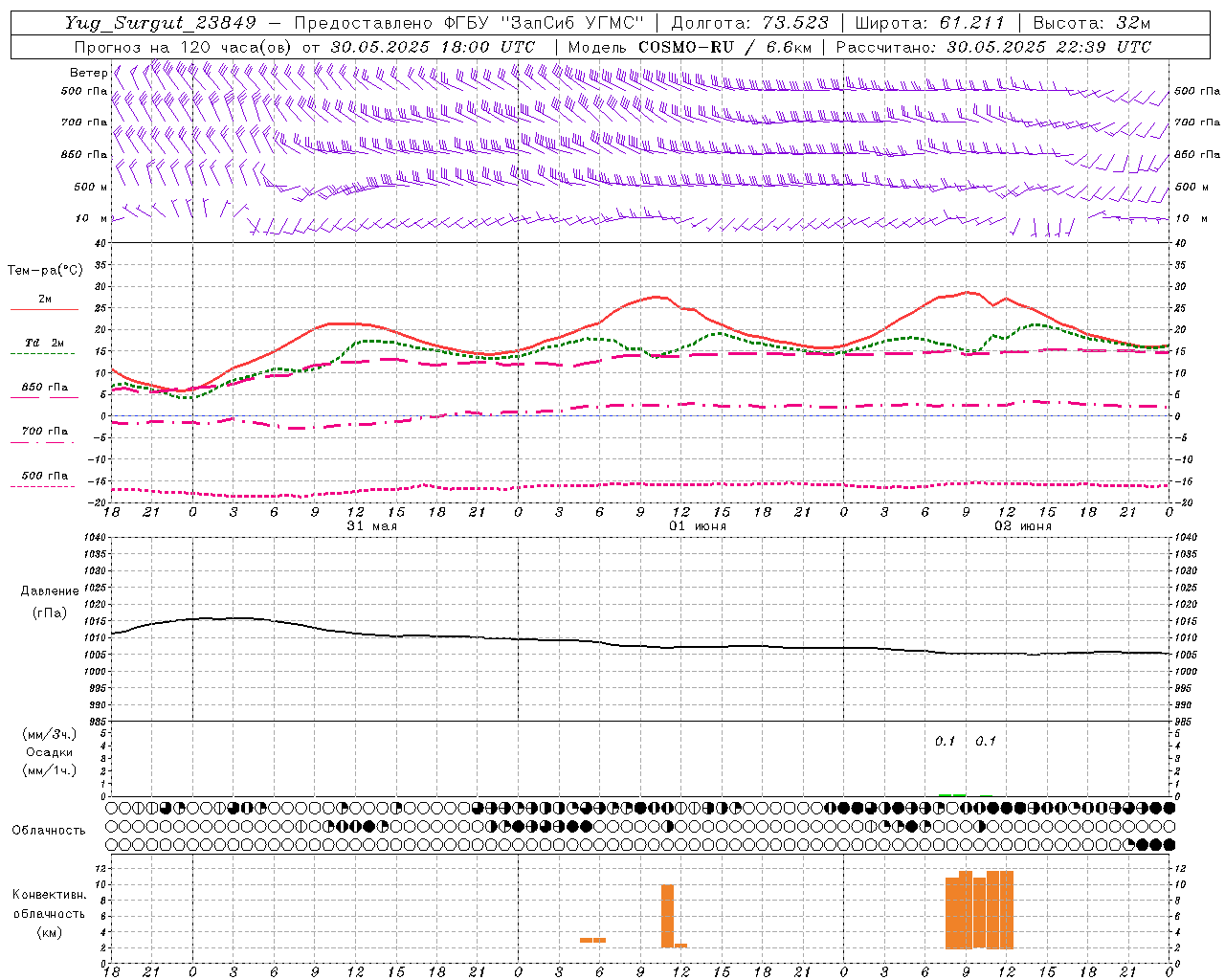Image resolution: width=1225 pixels, height=980 pixels.
Task: Click the date label 01 июня
Action: (x=698, y=526)
